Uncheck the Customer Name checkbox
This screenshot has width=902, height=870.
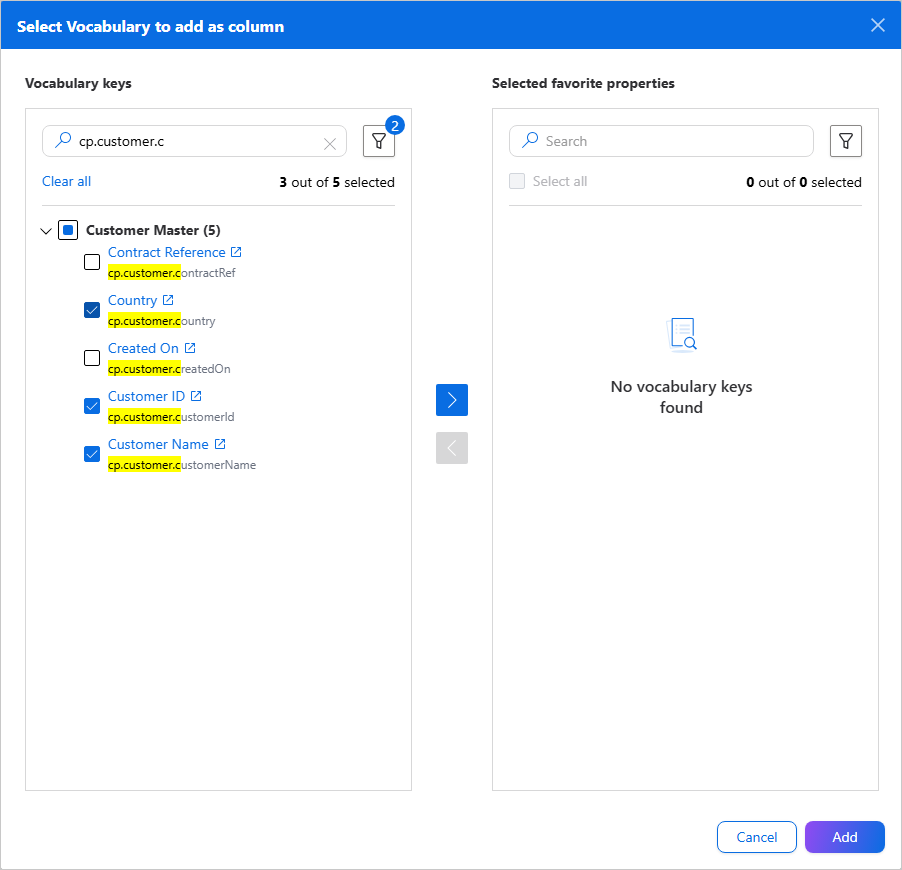click(x=92, y=454)
